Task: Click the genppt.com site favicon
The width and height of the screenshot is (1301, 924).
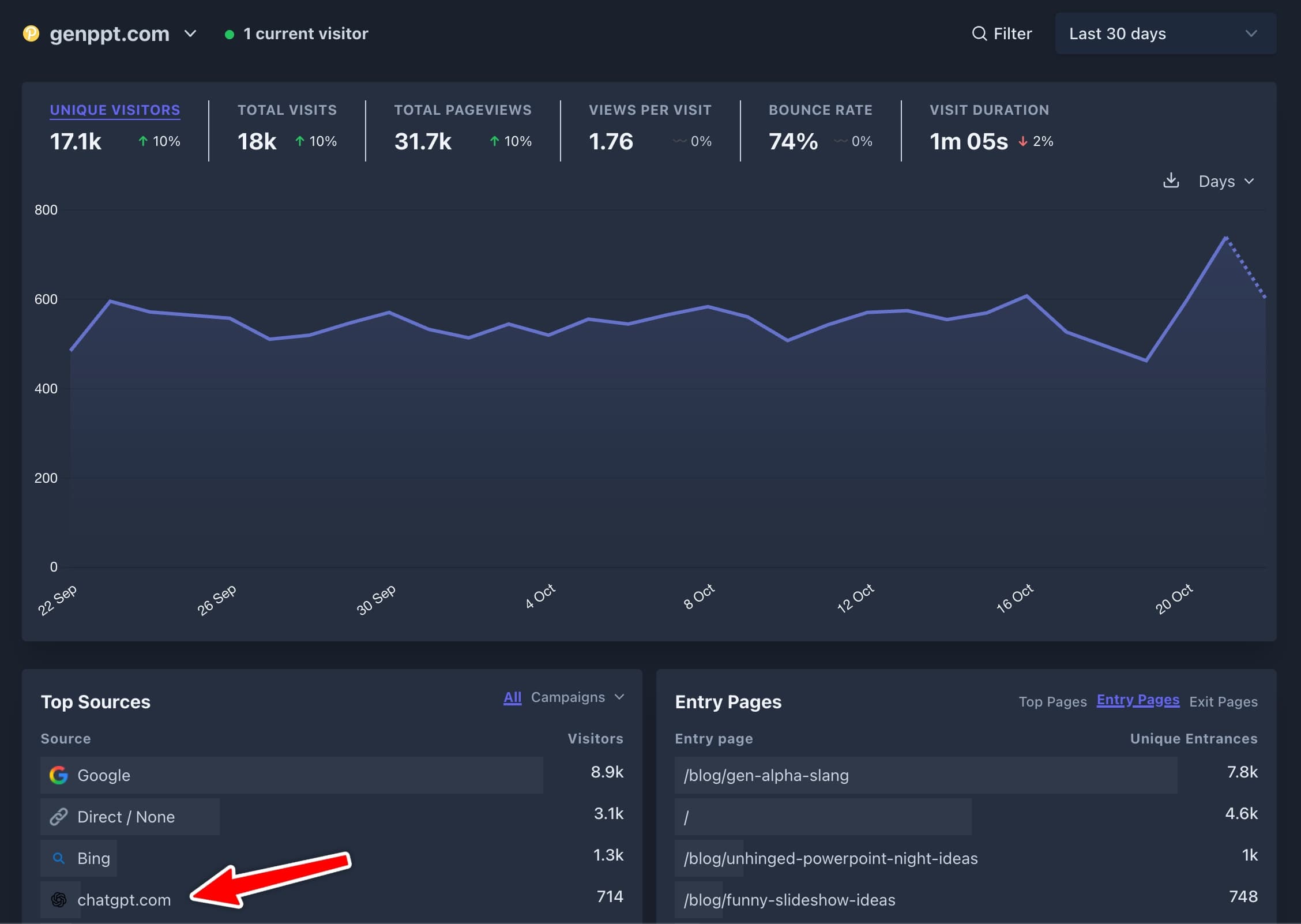Action: (31, 33)
